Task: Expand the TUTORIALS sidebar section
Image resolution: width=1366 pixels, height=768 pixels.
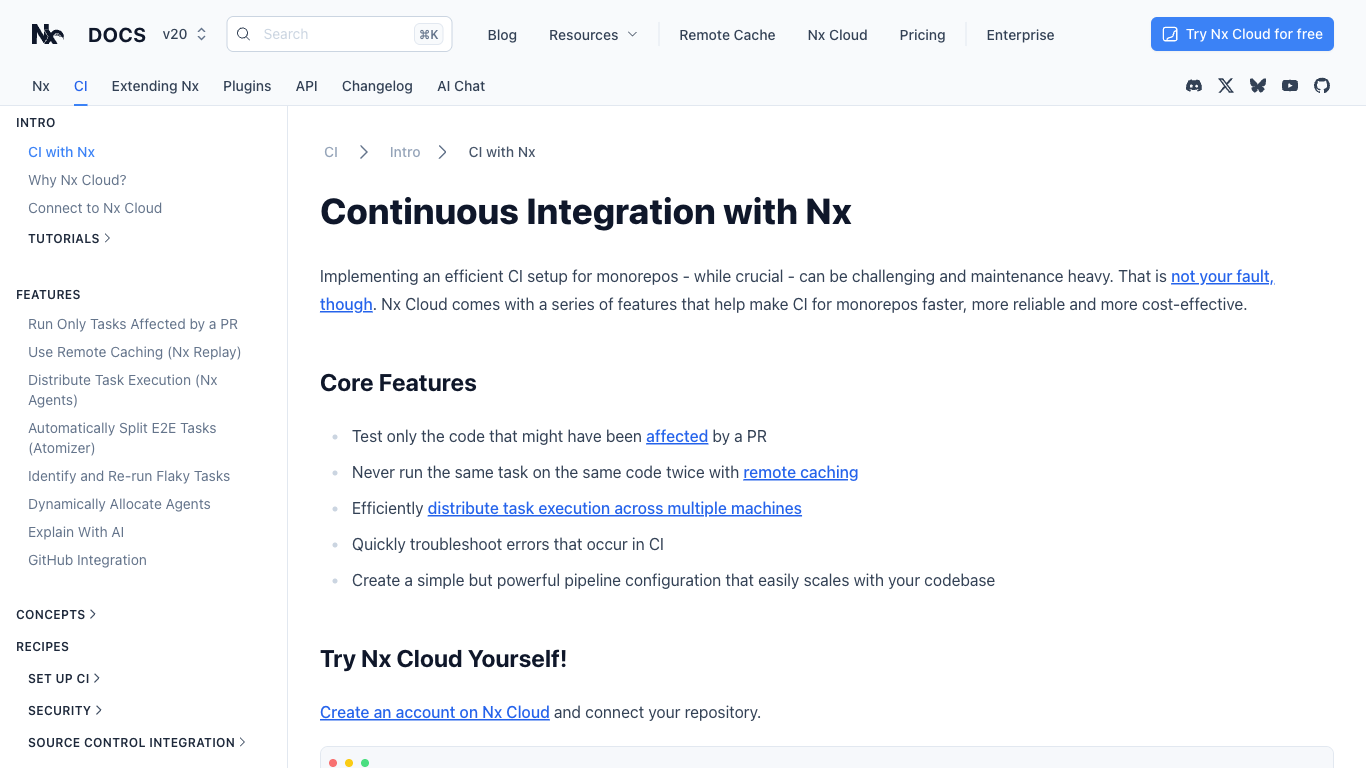Action: click(x=70, y=239)
